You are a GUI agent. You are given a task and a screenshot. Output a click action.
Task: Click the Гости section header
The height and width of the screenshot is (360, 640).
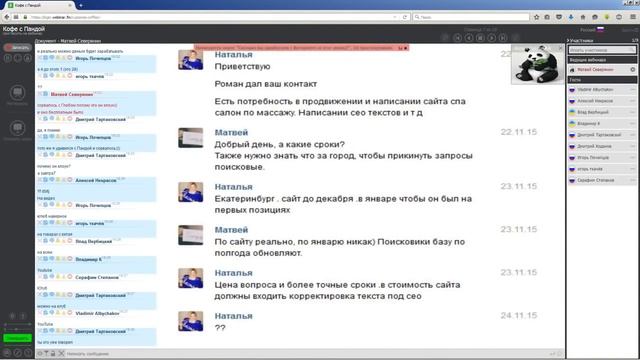[x=602, y=80]
